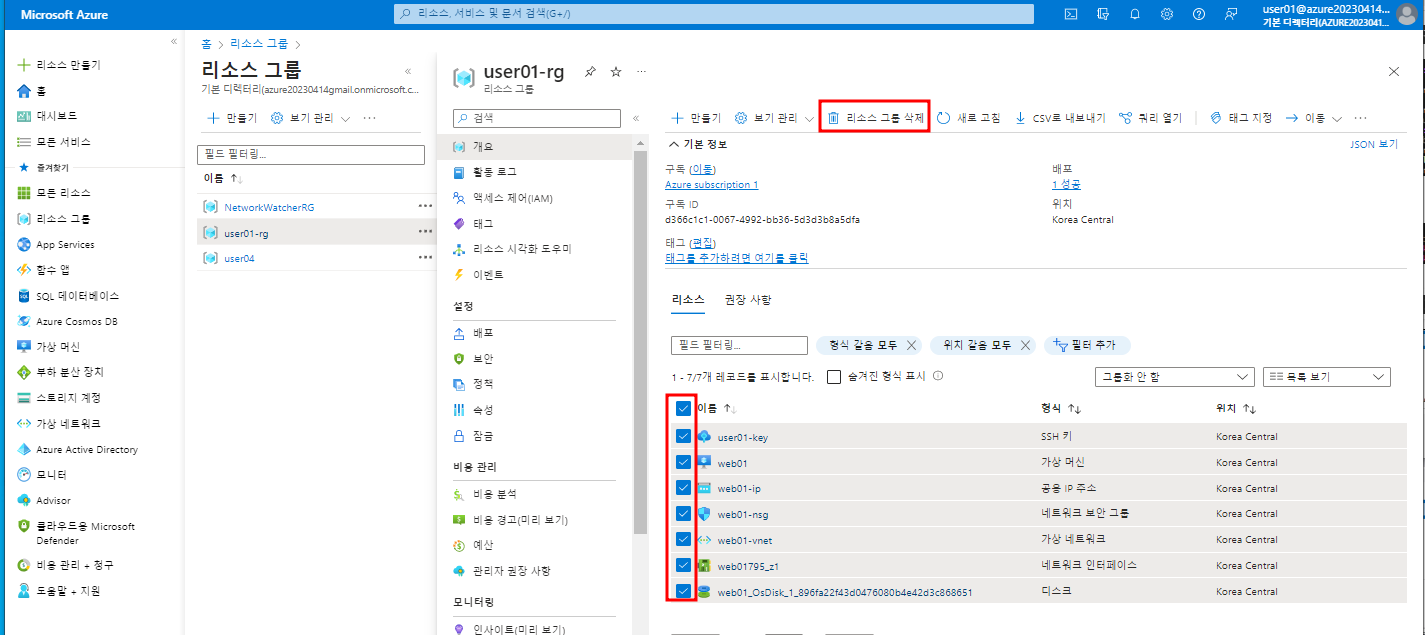Click 필터 추가 button
The width and height of the screenshot is (1425, 635).
point(1087,345)
